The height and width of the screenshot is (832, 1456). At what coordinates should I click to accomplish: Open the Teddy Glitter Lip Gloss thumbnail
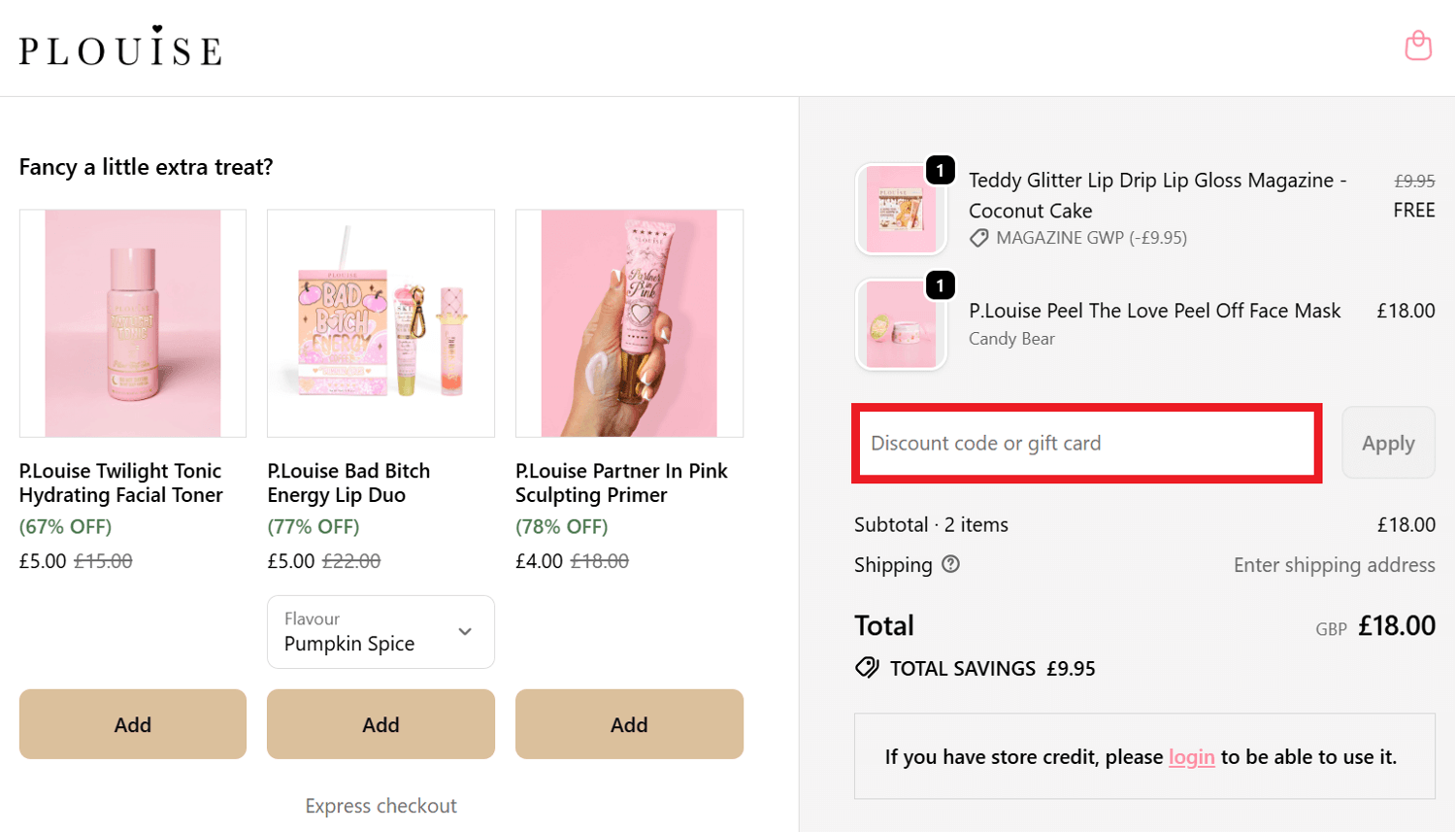(900, 208)
